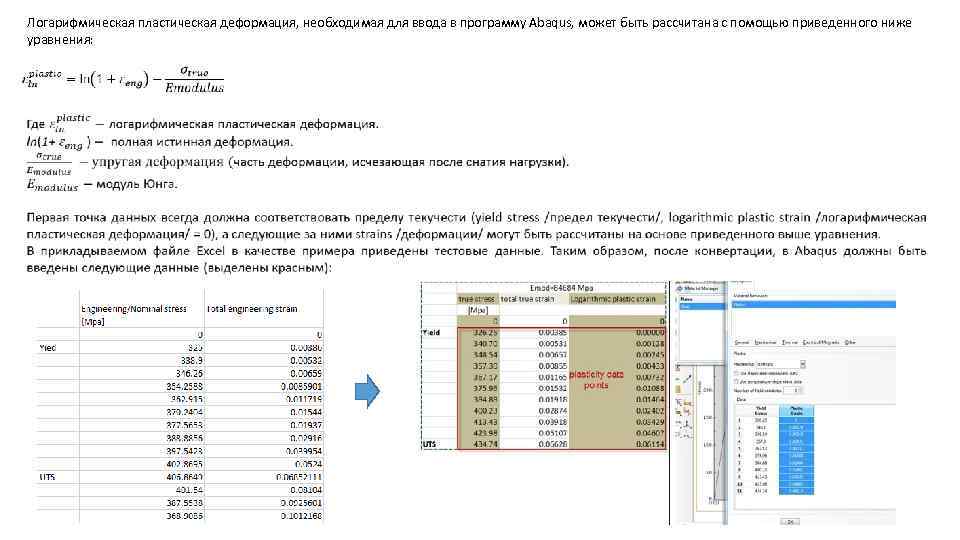Select engineering stress cell 338.9
Image resolution: width=960 pixels, height=540 pixels.
[x=141, y=361]
